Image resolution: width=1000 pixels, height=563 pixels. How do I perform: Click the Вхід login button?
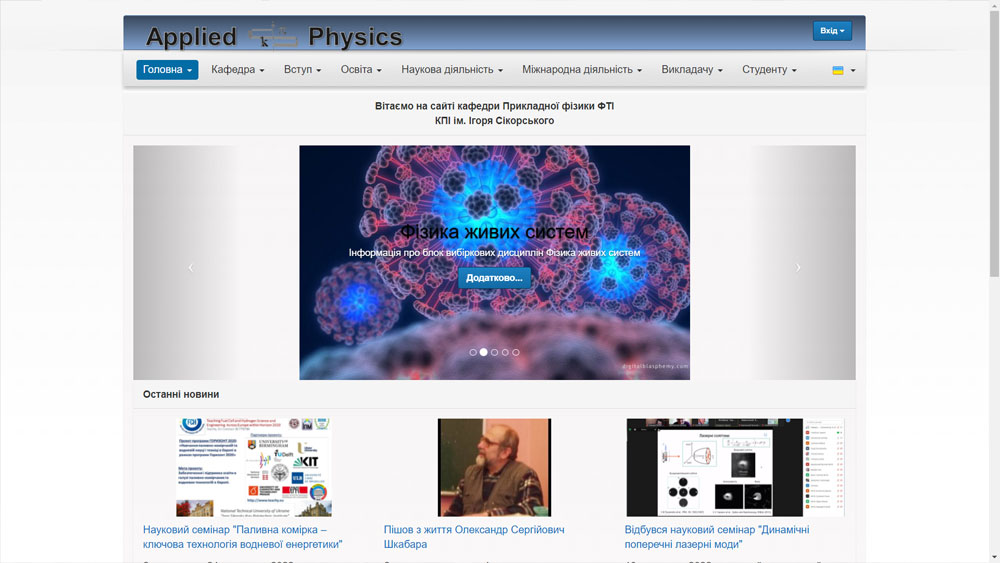pos(832,31)
